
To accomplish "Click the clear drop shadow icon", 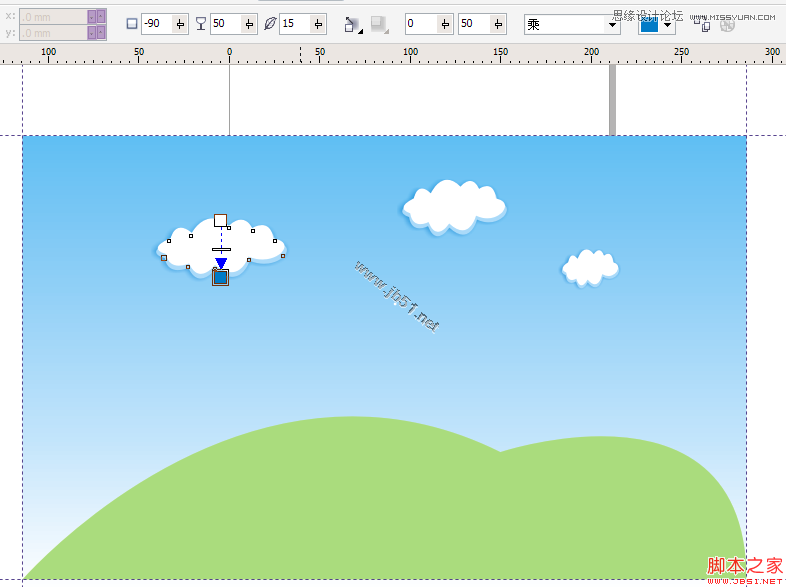I will [x=727, y=25].
